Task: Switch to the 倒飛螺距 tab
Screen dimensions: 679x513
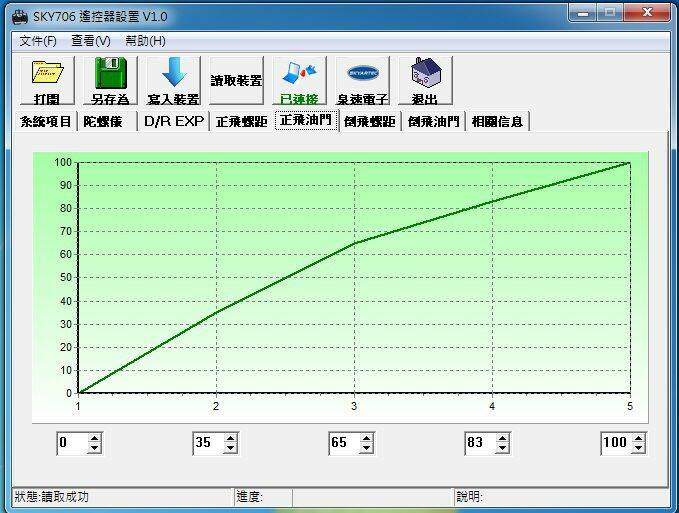Action: 370,122
